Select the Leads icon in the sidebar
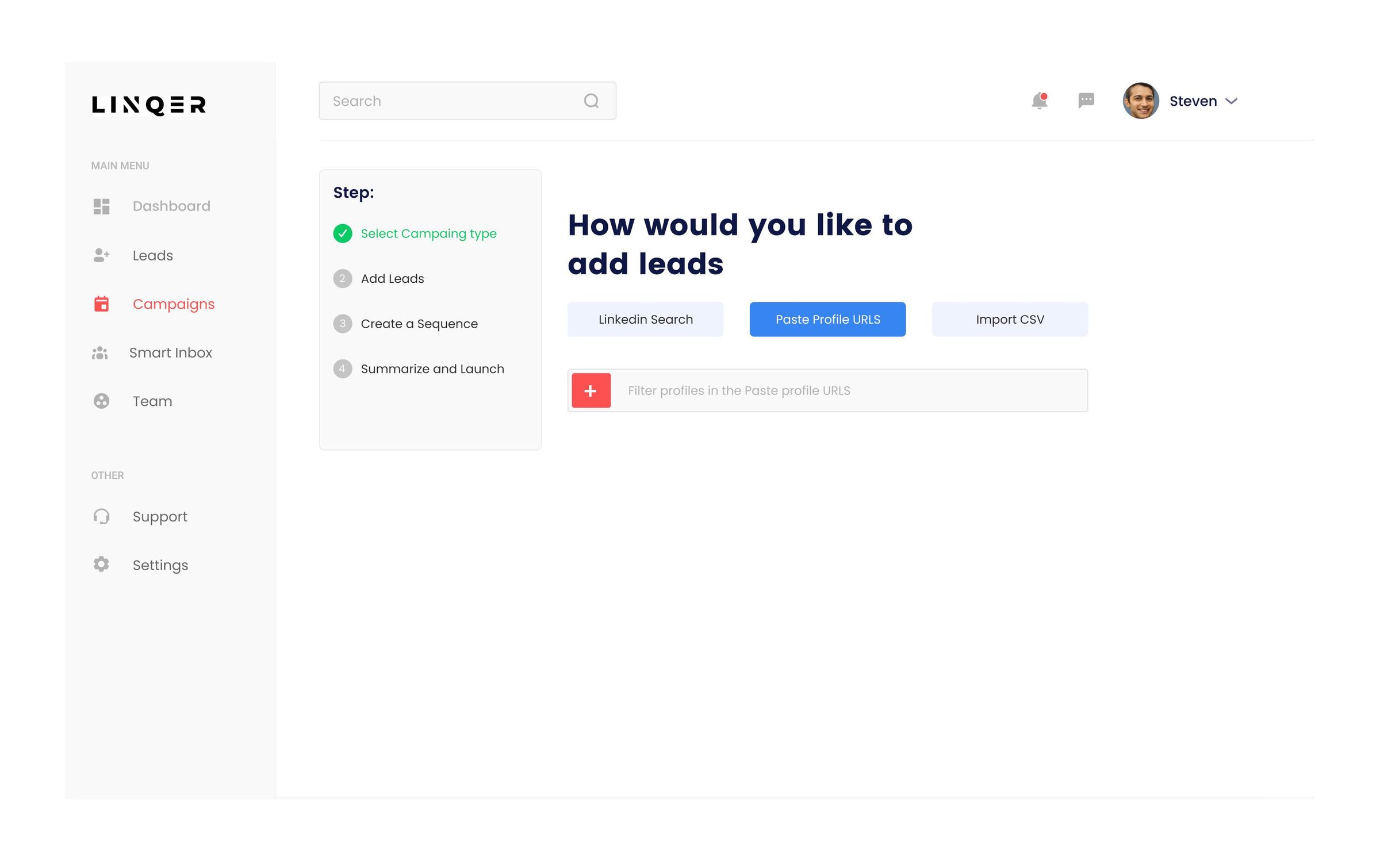 pyautogui.click(x=101, y=255)
